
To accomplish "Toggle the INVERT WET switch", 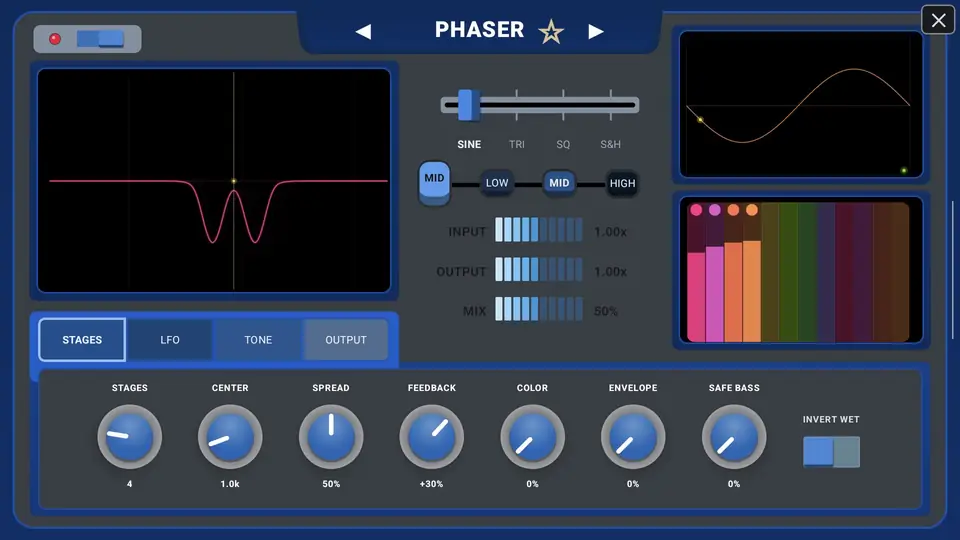I will (831, 452).
